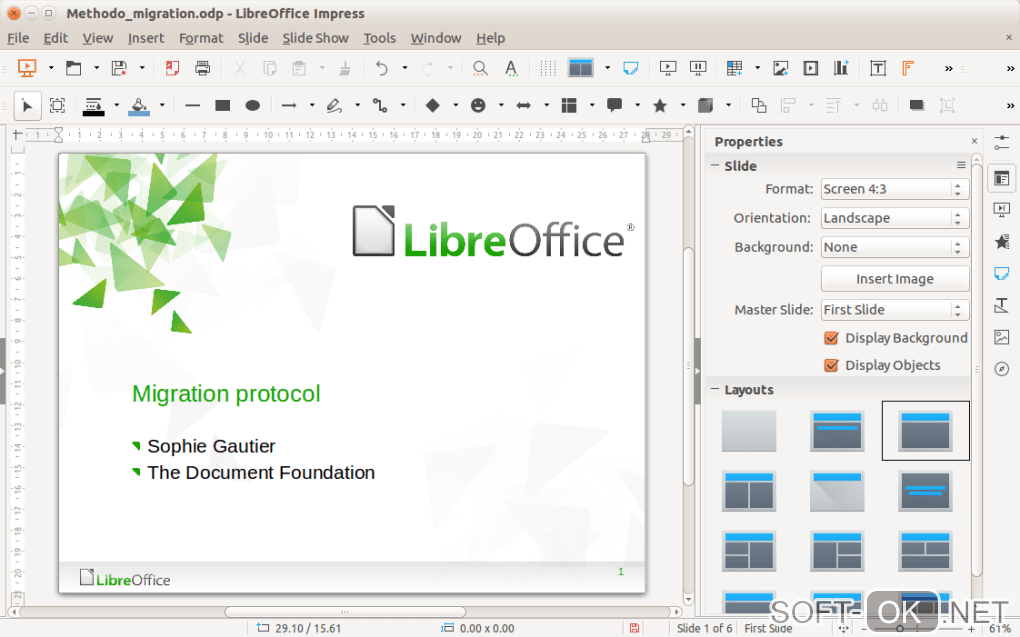Run the spelling check icon

tap(511, 68)
